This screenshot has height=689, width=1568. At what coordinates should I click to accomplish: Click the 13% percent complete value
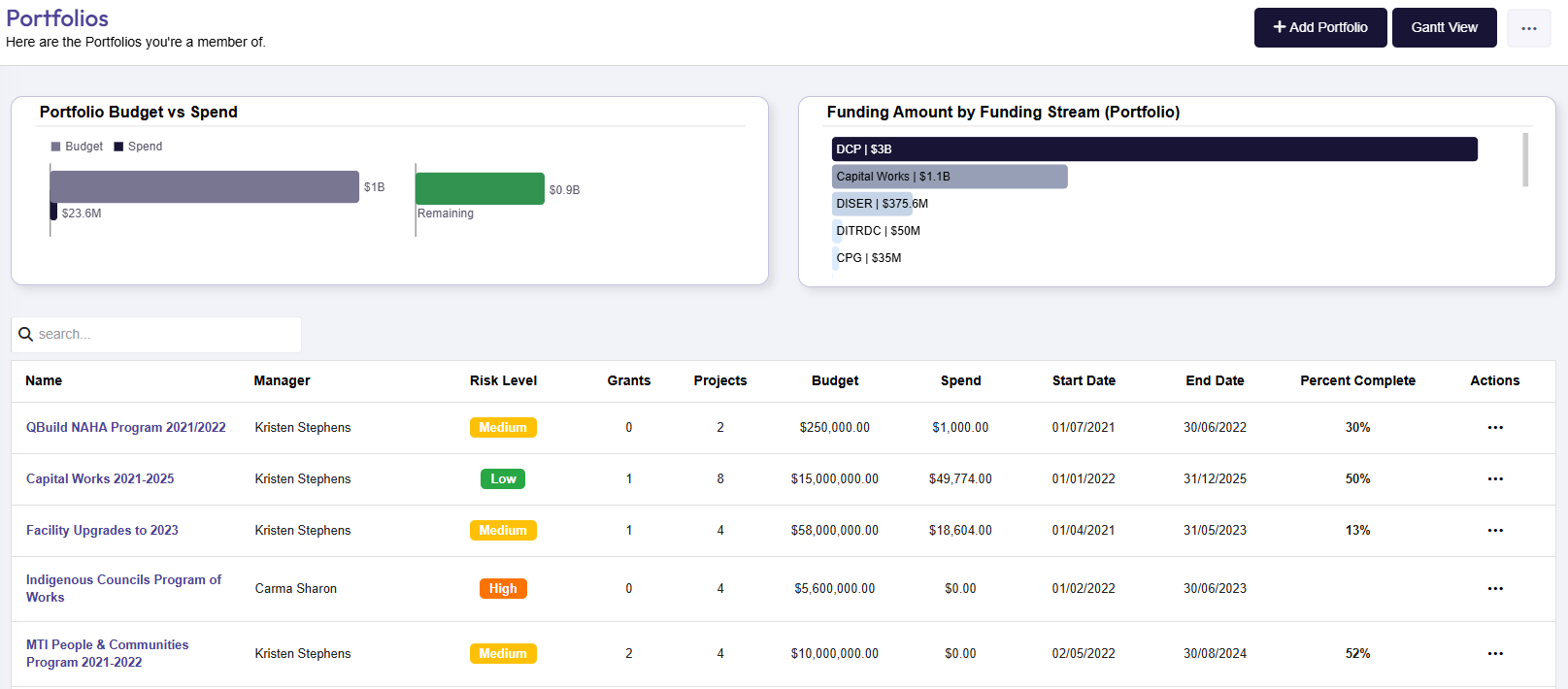(1357, 530)
